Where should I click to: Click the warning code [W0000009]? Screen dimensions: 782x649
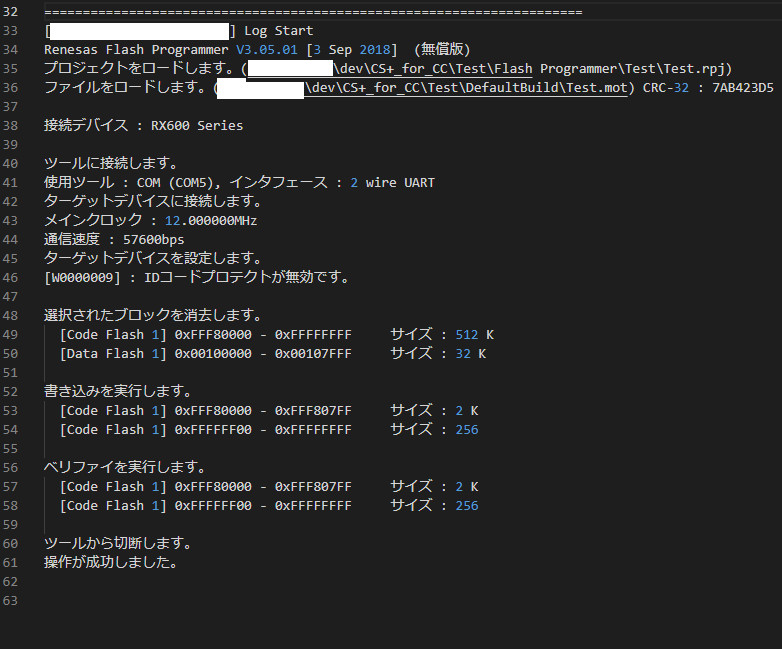click(x=82, y=277)
